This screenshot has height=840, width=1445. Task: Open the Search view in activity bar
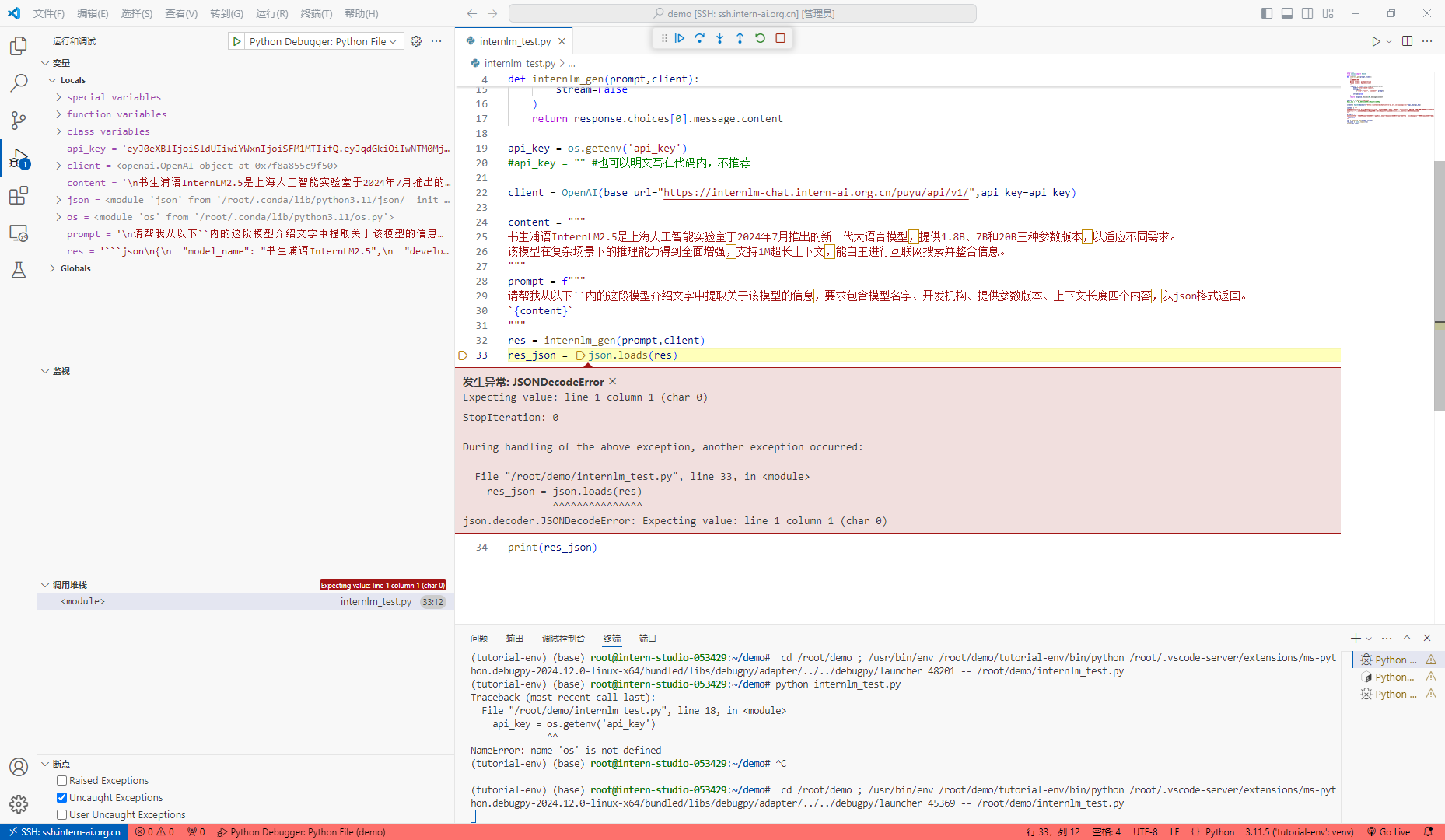tap(19, 83)
